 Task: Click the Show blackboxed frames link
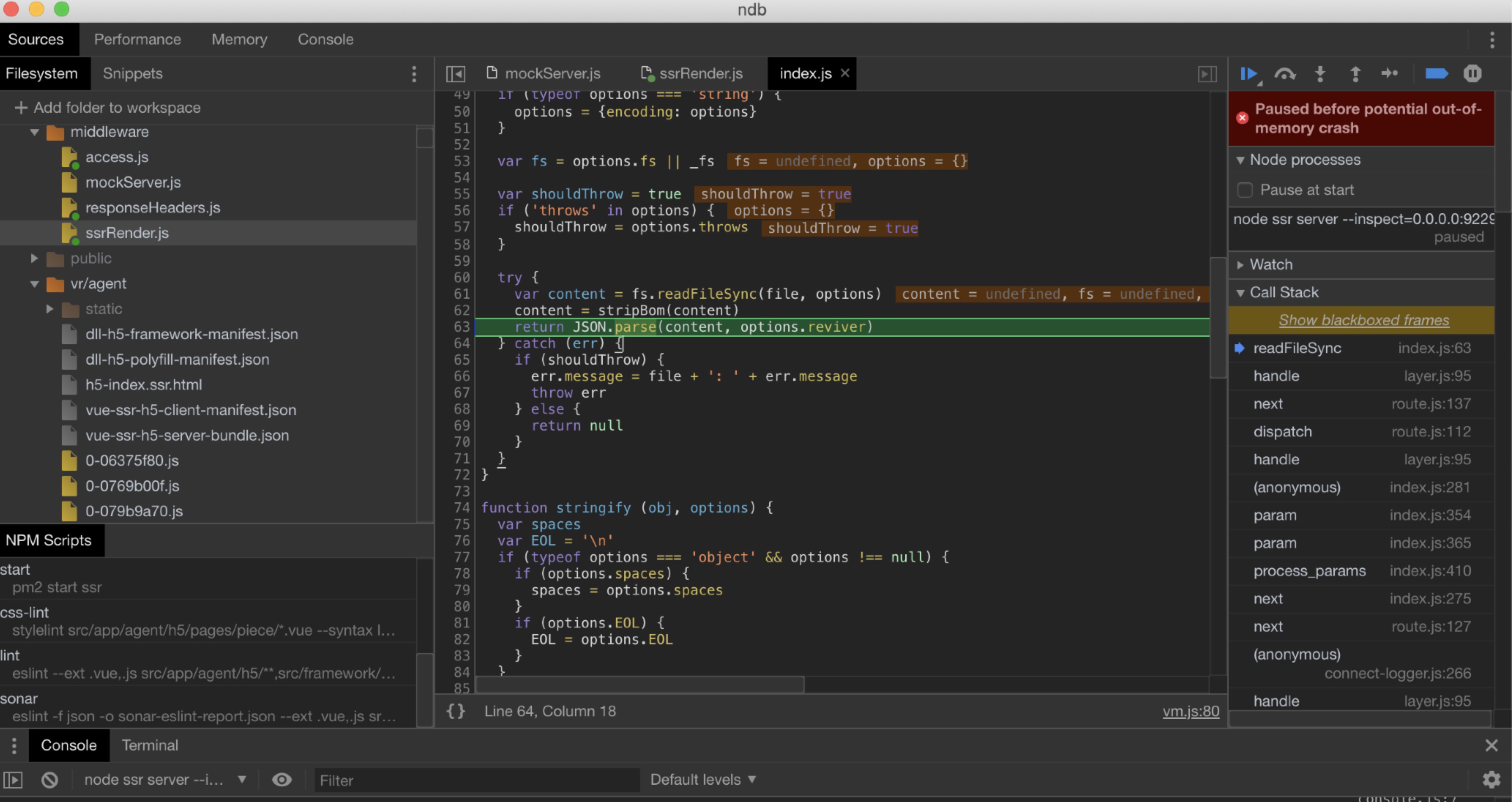(1363, 320)
